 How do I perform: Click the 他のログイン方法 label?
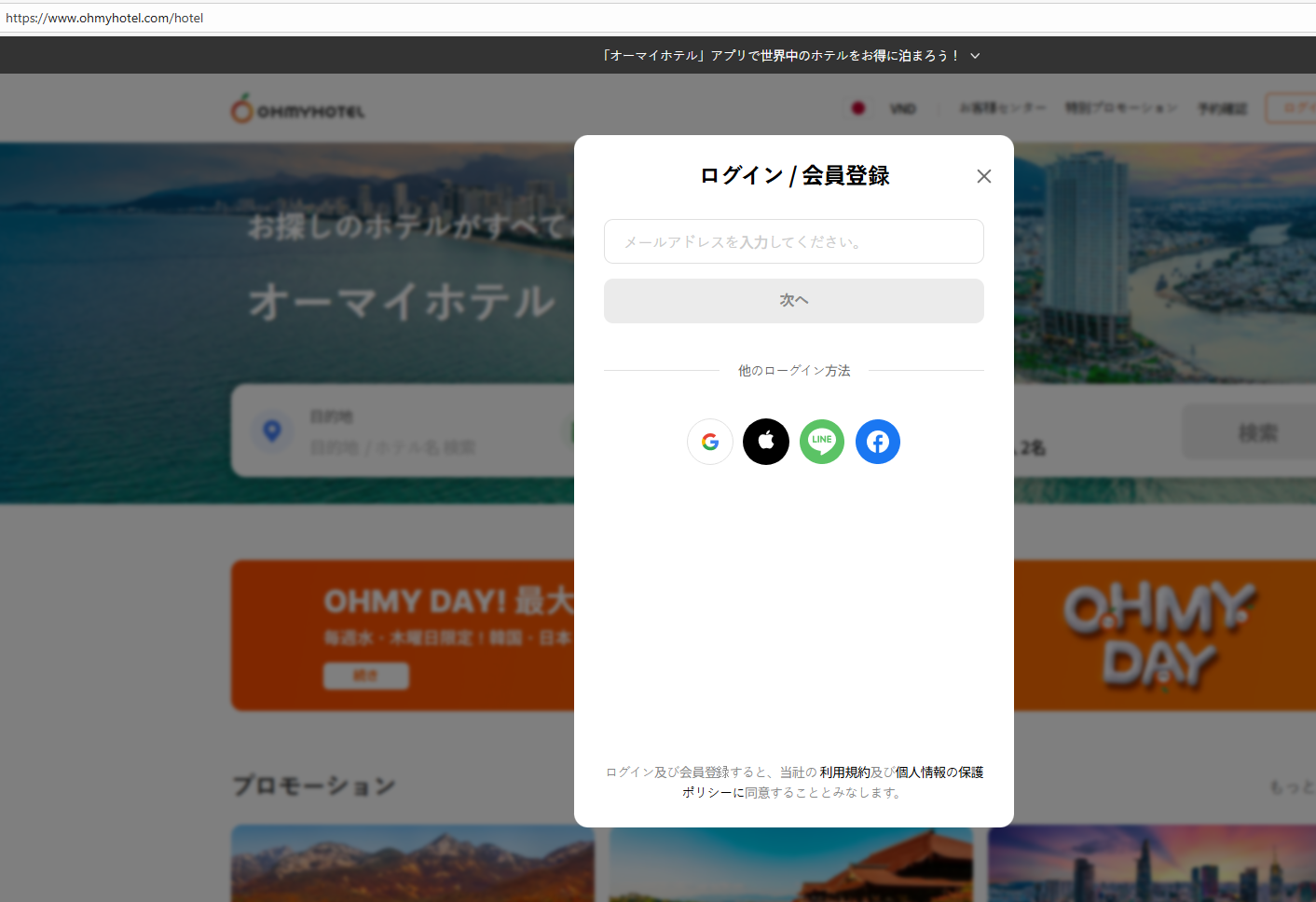click(x=794, y=371)
